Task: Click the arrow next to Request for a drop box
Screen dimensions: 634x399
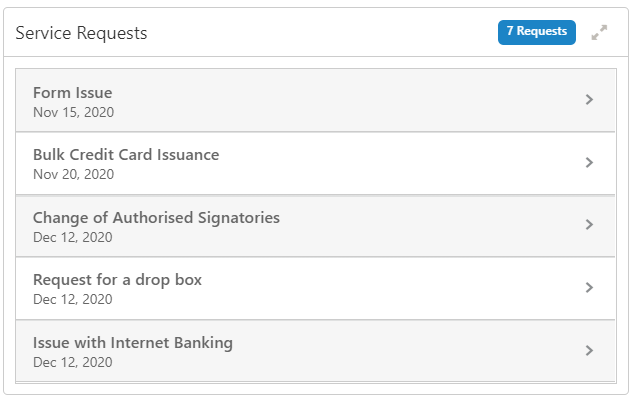Action: (x=589, y=287)
